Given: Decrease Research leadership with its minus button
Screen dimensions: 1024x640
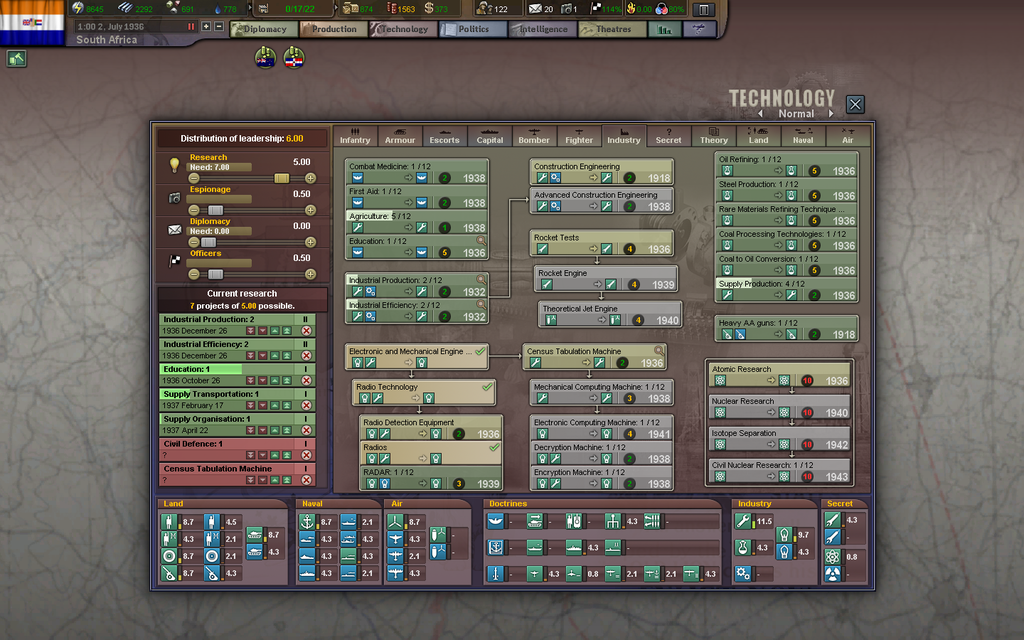Looking at the screenshot, I should (194, 178).
